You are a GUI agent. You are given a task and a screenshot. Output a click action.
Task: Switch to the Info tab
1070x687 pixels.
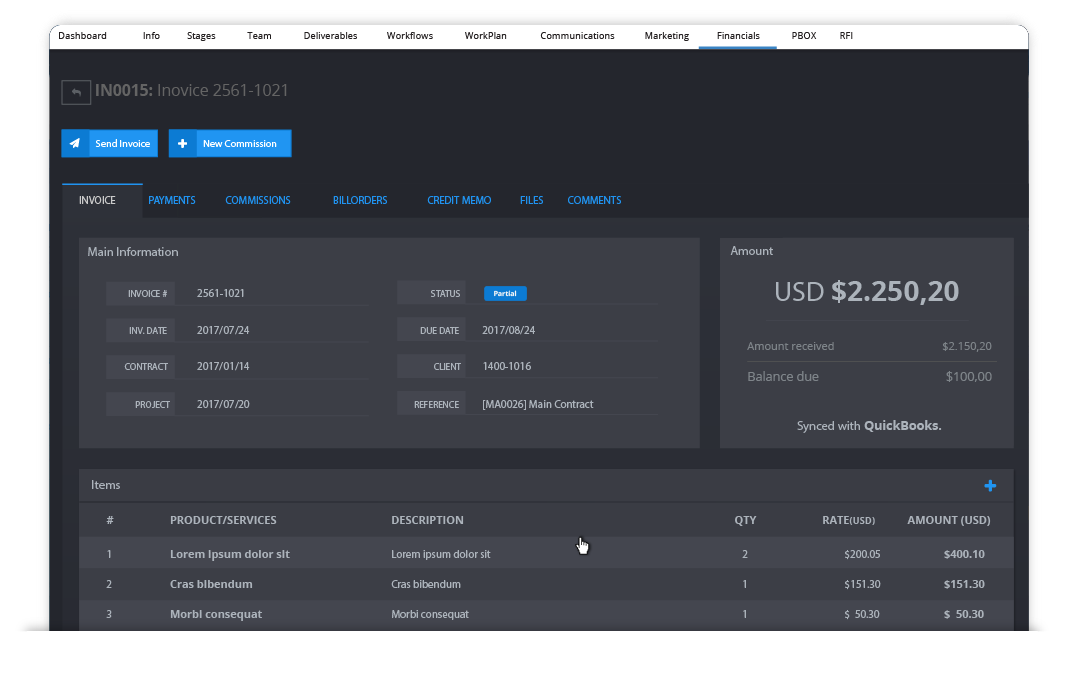151,35
